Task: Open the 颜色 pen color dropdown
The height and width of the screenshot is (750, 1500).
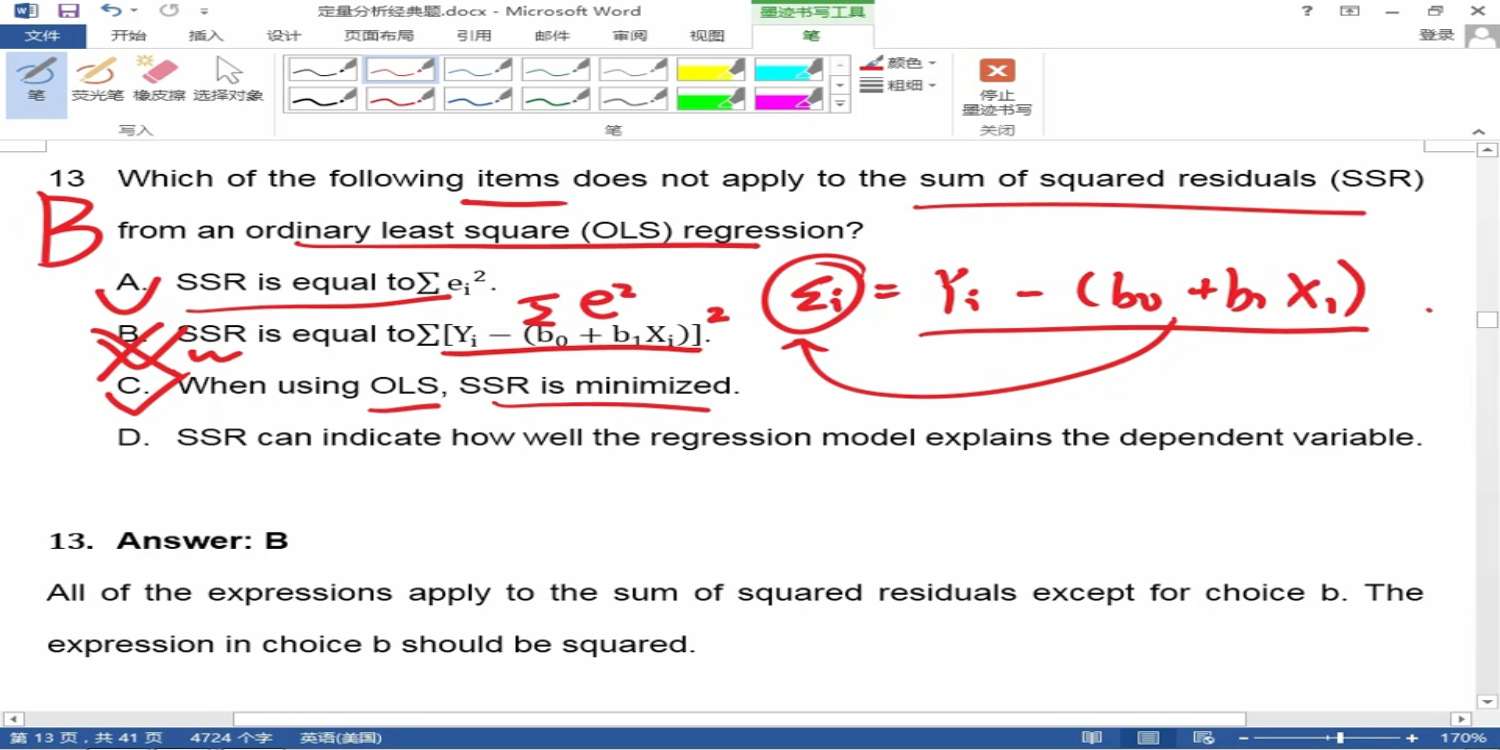Action: (898, 63)
